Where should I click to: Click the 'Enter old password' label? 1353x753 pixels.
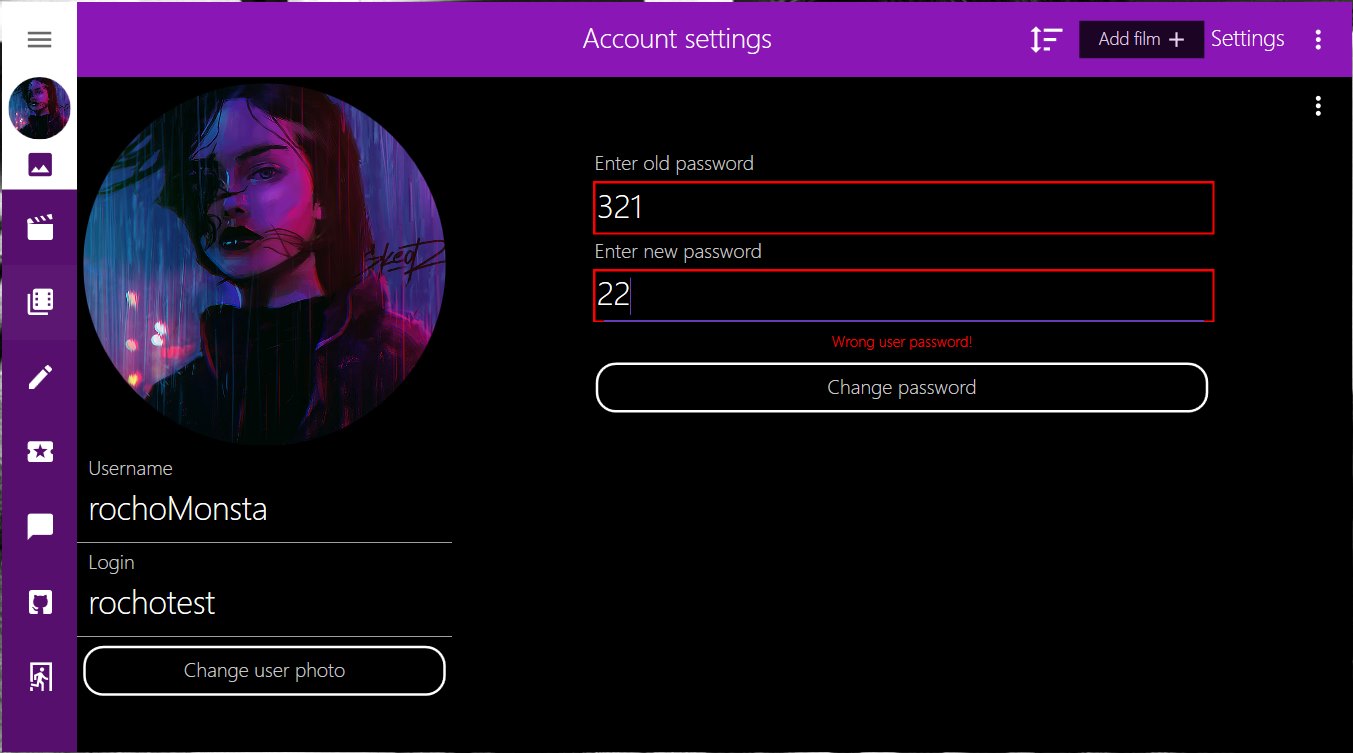tap(674, 163)
